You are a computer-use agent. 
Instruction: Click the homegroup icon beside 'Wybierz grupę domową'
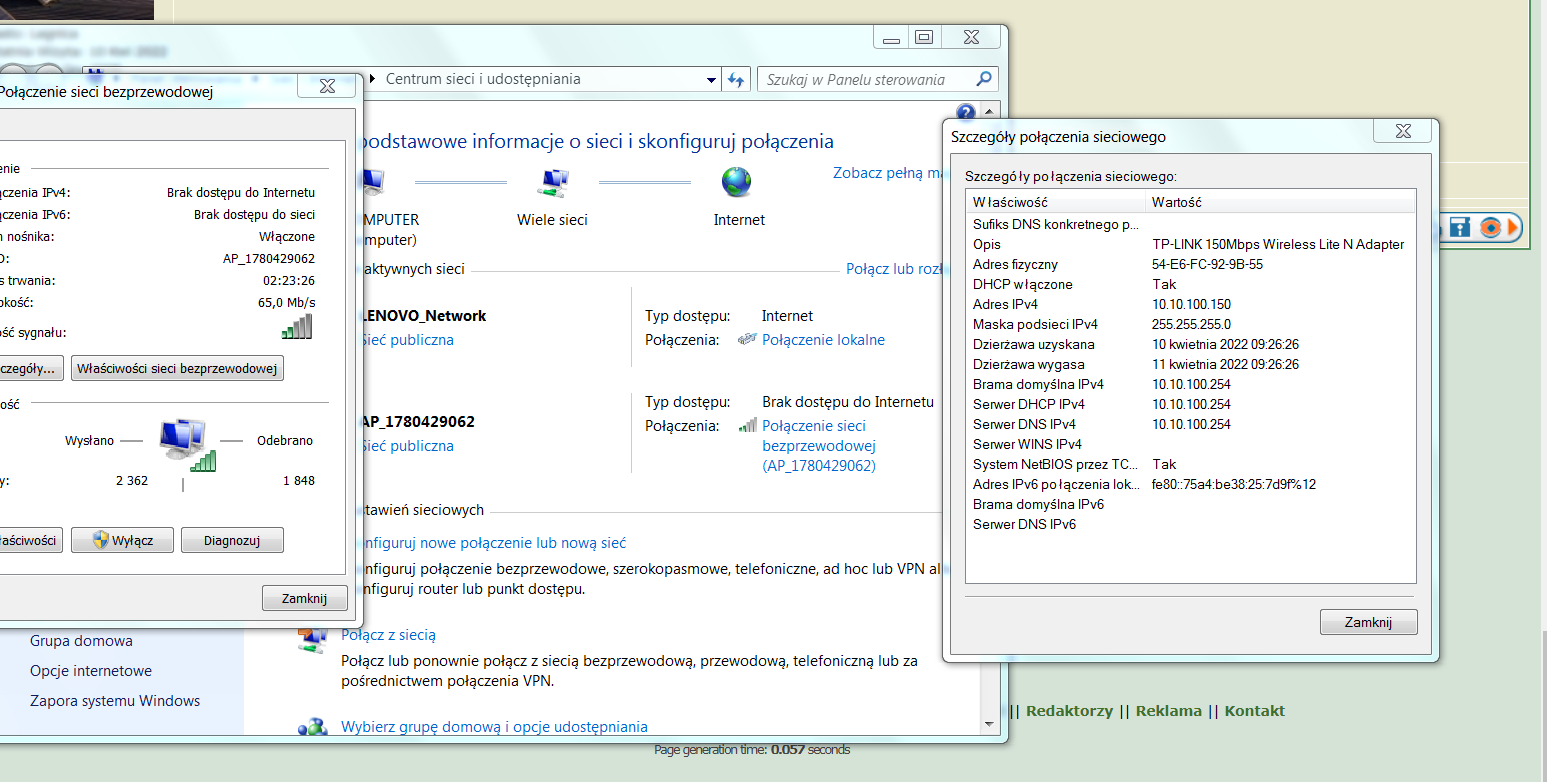click(312, 728)
